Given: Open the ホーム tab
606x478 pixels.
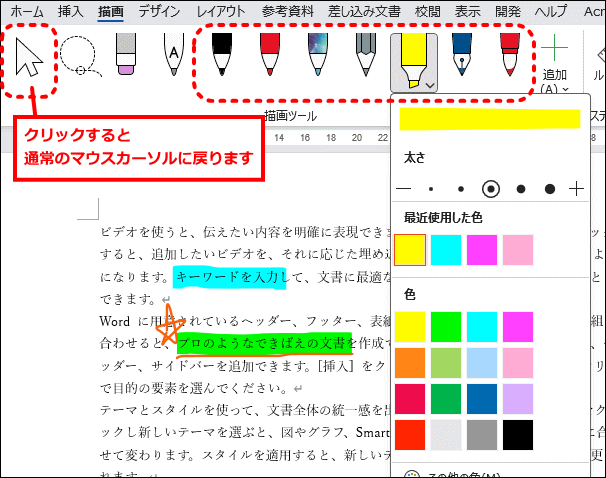Looking at the screenshot, I should (27, 12).
